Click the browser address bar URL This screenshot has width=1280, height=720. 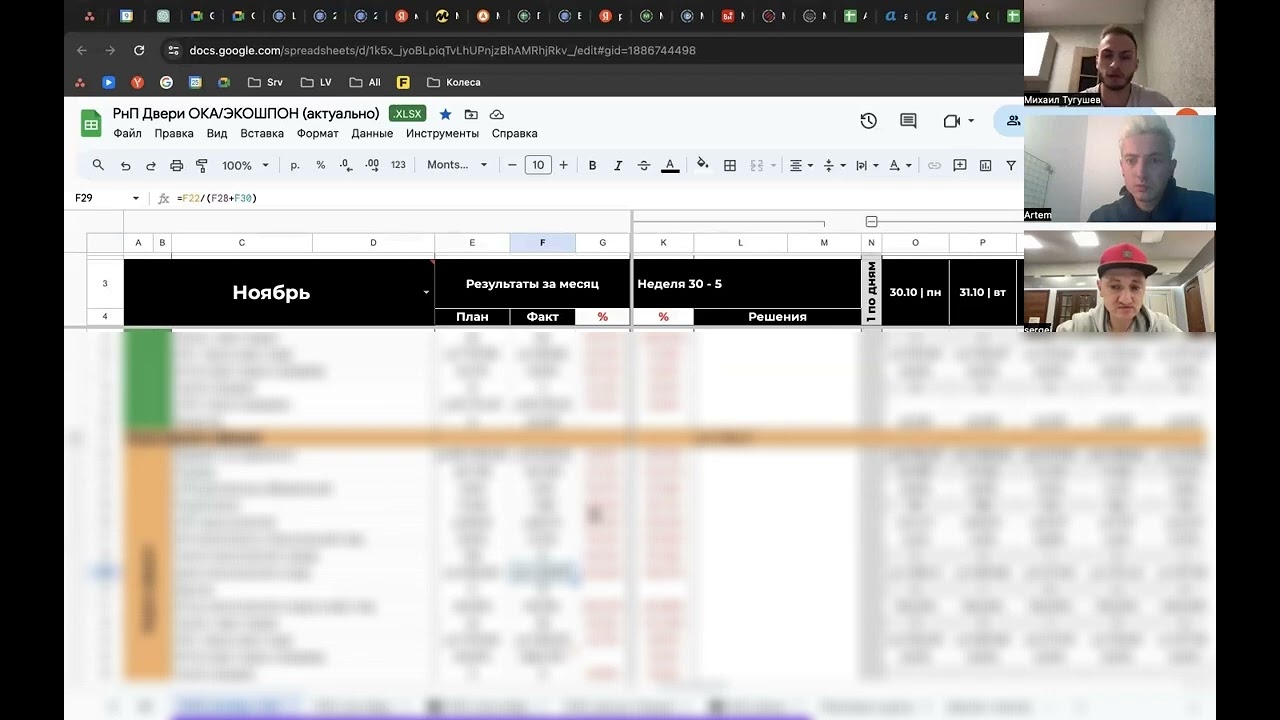(x=442, y=50)
